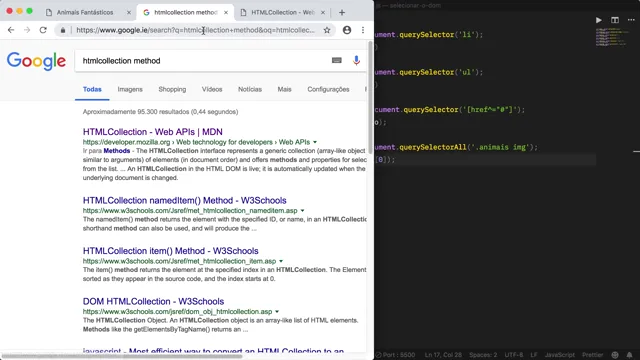Open a new browser tab
Screen dimensions: 640x360
[342, 13]
